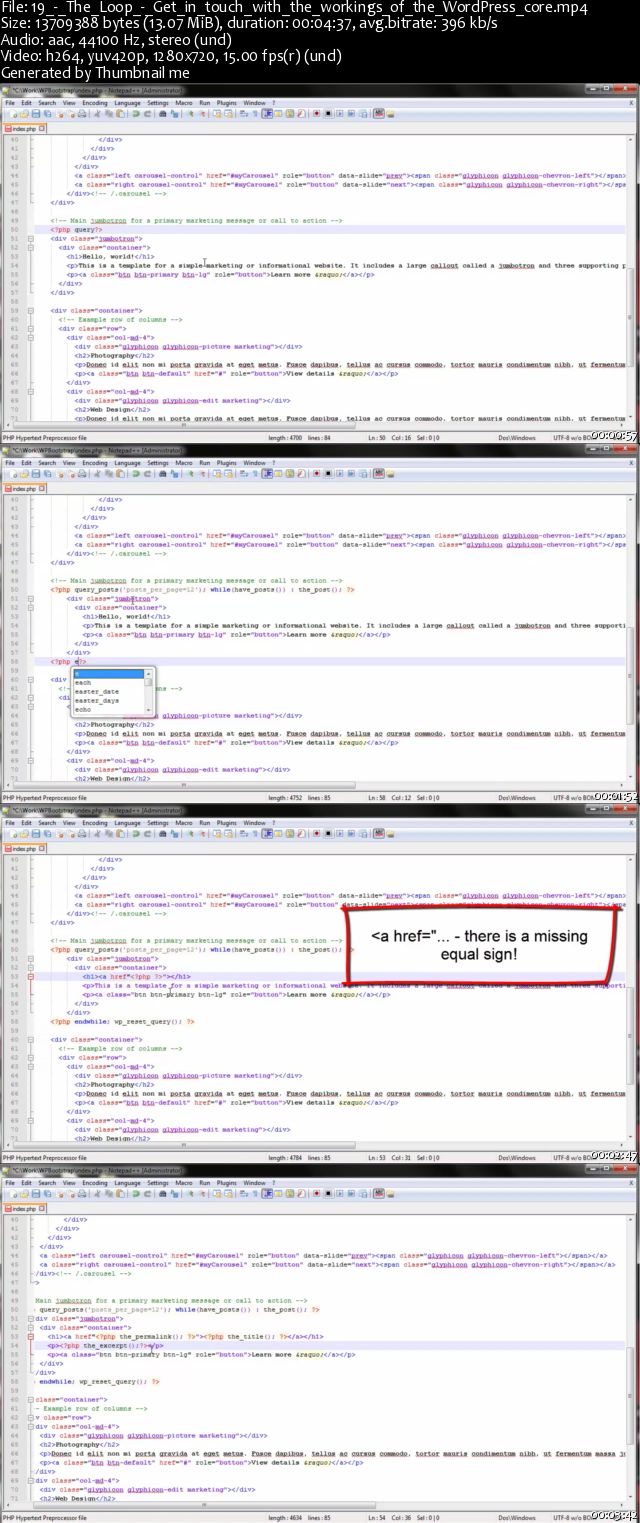Image resolution: width=640 pixels, height=1523 pixels.
Task: Open Settings menu in 00:01:52 frame
Action: (x=158, y=463)
